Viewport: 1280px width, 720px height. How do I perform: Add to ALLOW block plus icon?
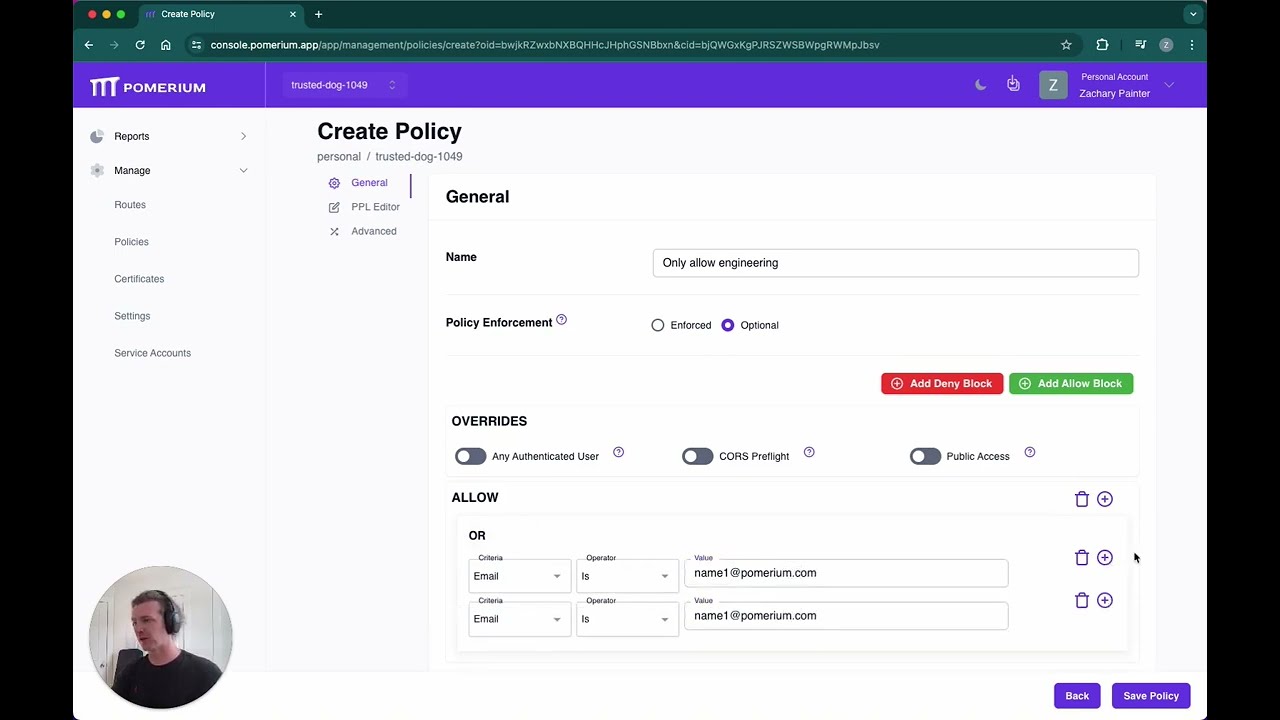click(x=1104, y=499)
